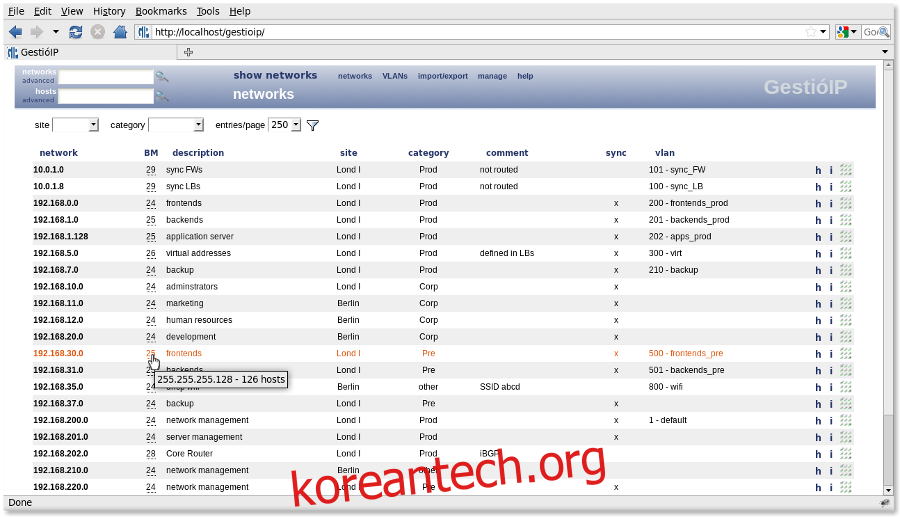This screenshot has height=517, width=900.
Task: Open the Edit menu
Action: [x=42, y=11]
